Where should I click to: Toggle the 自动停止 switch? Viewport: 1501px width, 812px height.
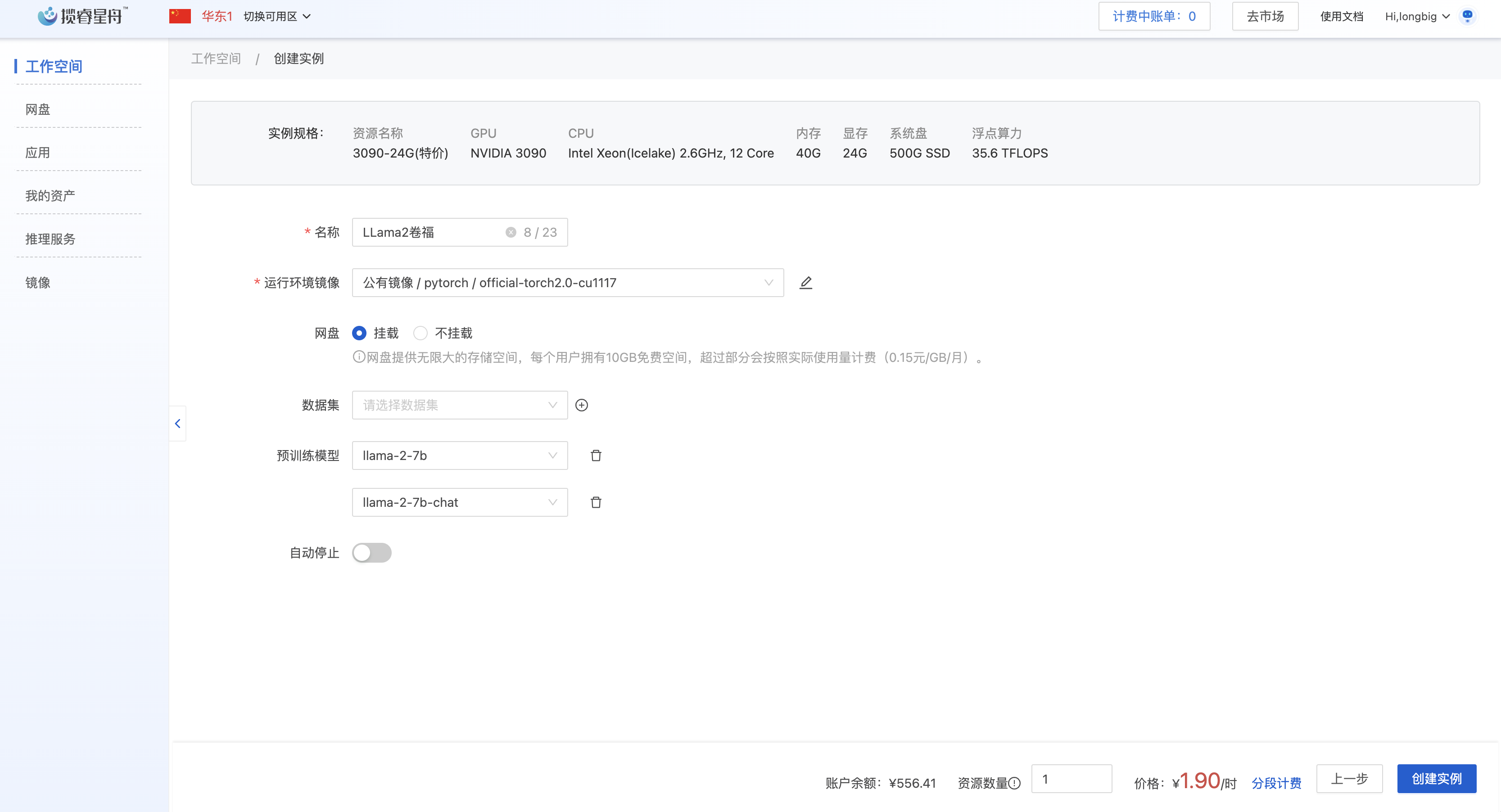click(x=372, y=553)
